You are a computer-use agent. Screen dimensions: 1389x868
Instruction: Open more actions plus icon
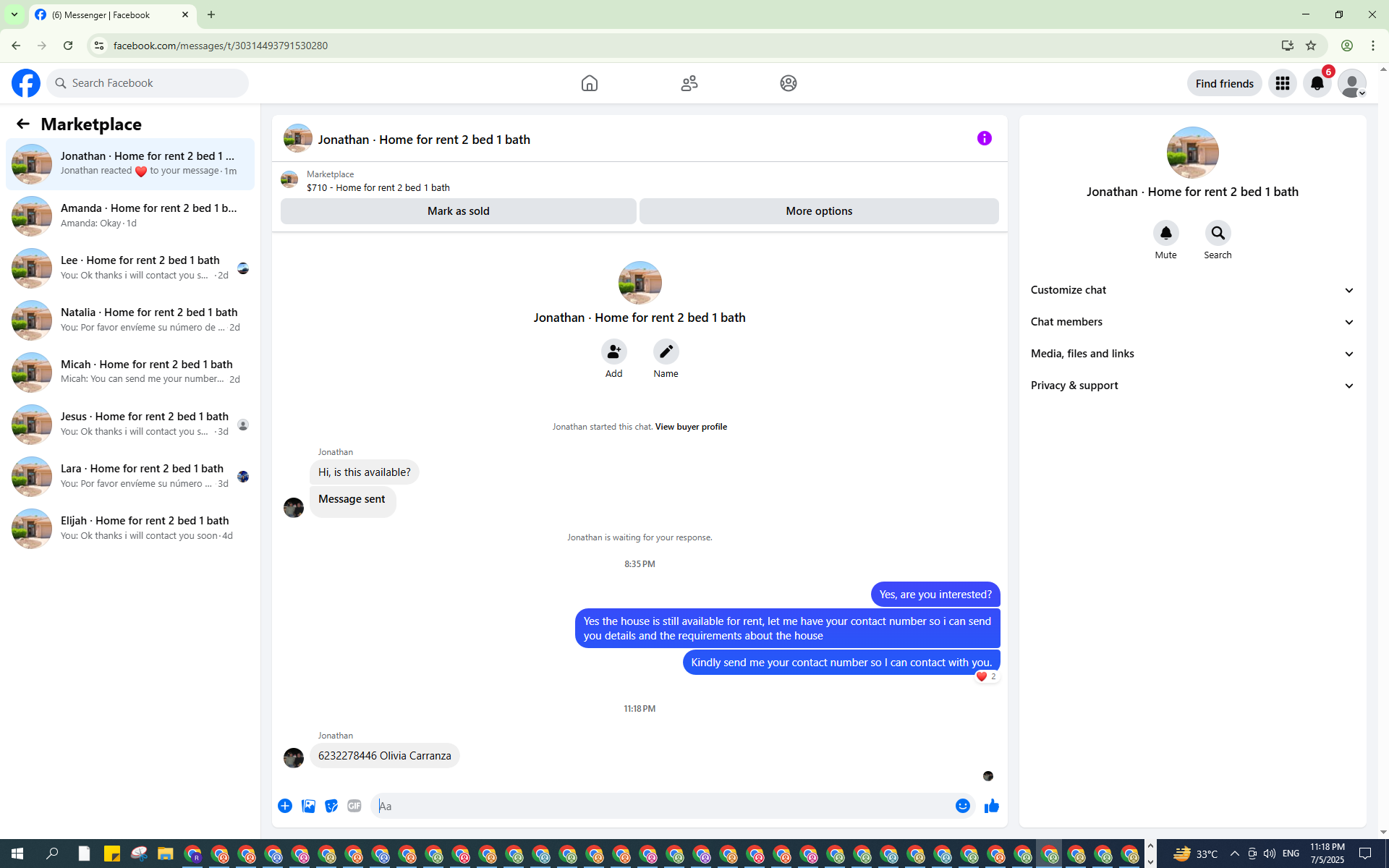pyautogui.click(x=285, y=806)
